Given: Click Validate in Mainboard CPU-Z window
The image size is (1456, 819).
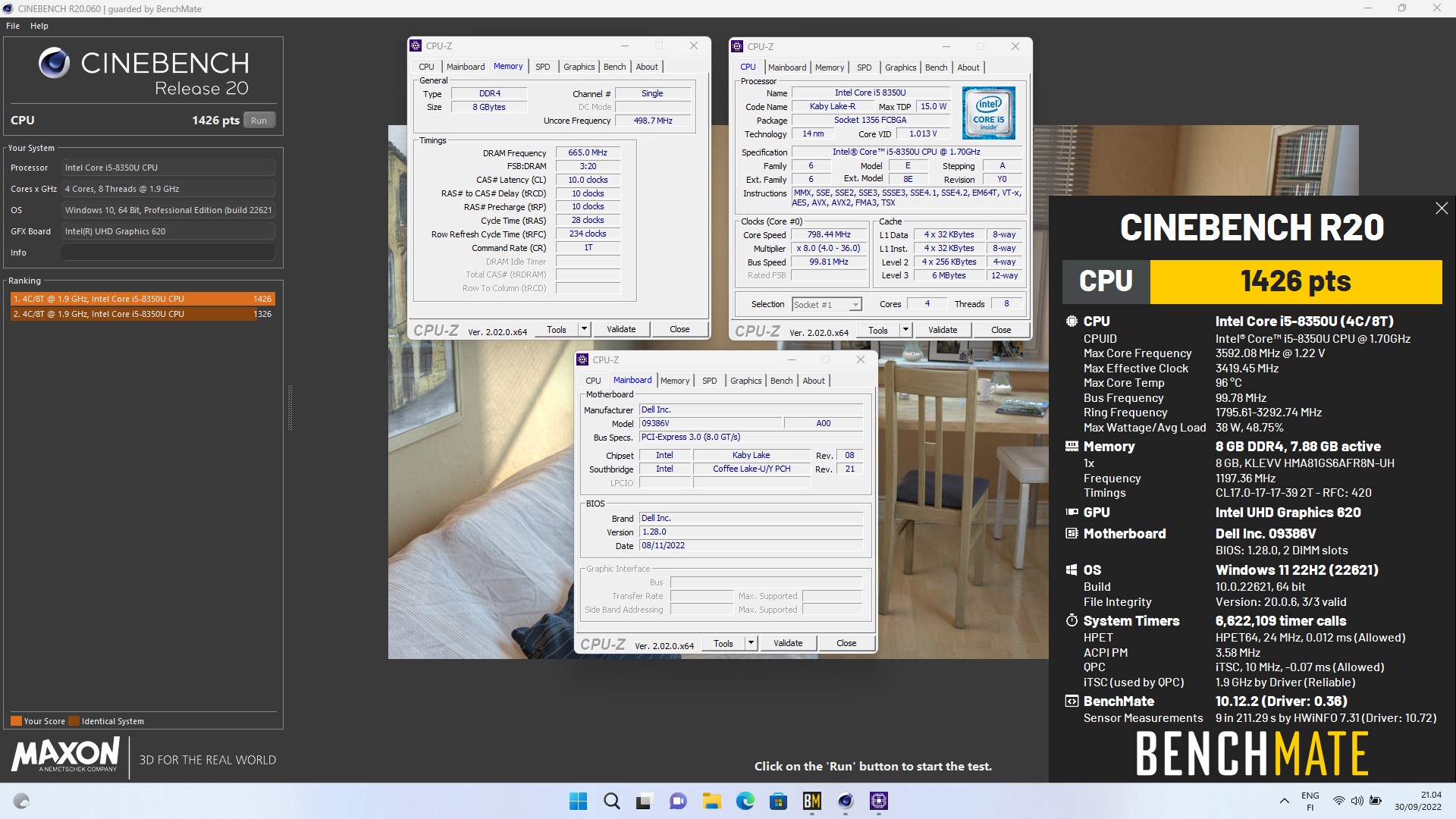Looking at the screenshot, I should [x=788, y=644].
